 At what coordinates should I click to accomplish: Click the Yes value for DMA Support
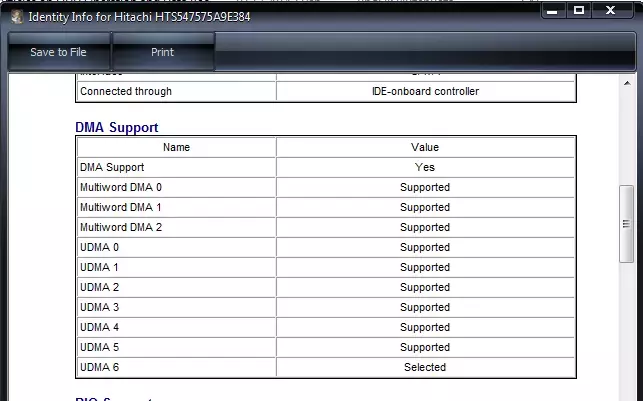coord(424,167)
